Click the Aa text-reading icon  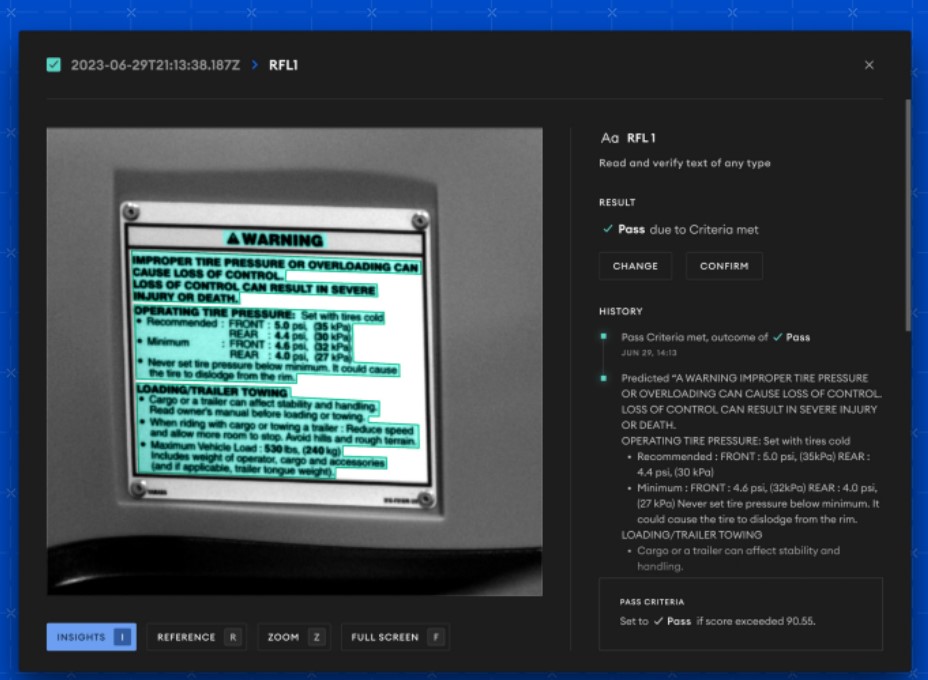(x=610, y=138)
